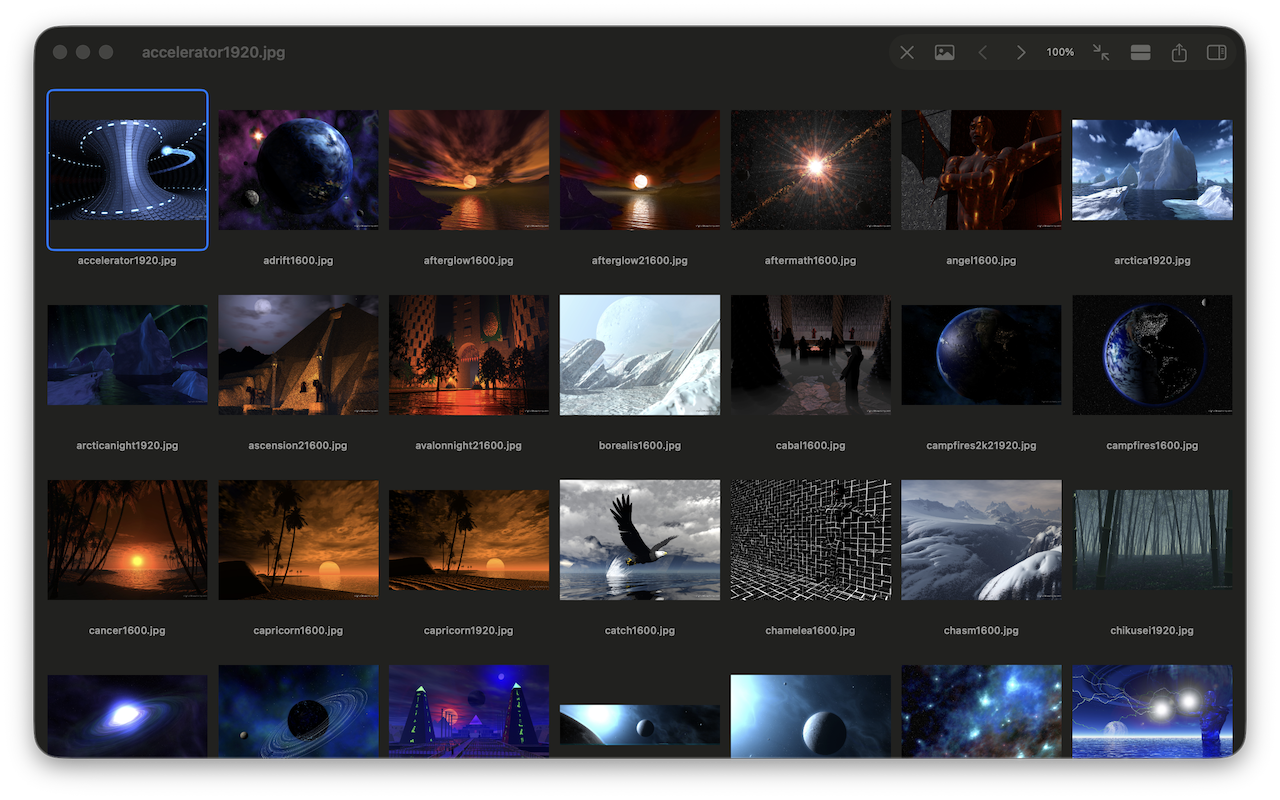Select the capricorn1920.jpg thumbnail
This screenshot has height=800, width=1280.
coord(469,540)
